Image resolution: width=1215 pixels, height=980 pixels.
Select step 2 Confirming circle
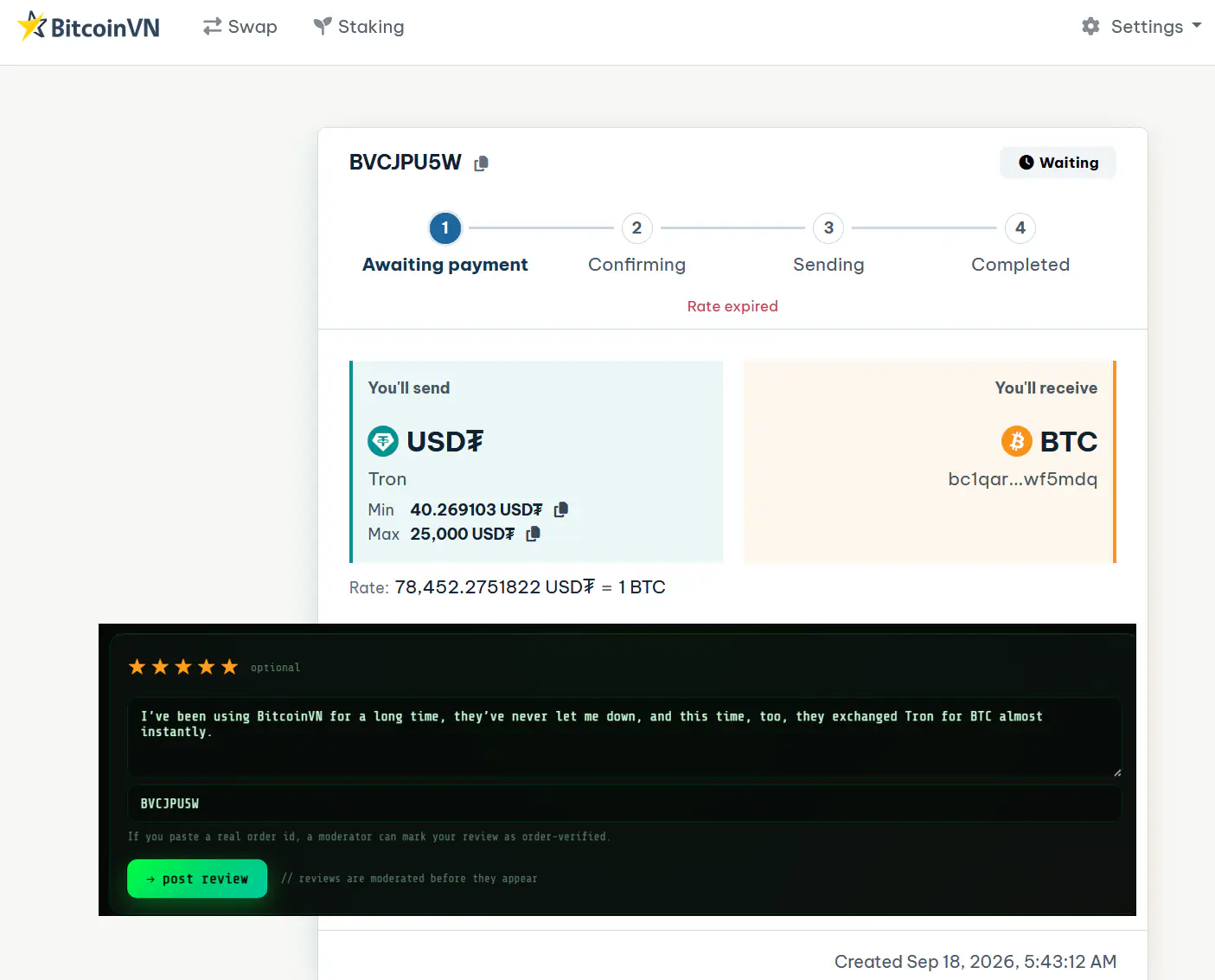pyautogui.click(x=637, y=228)
